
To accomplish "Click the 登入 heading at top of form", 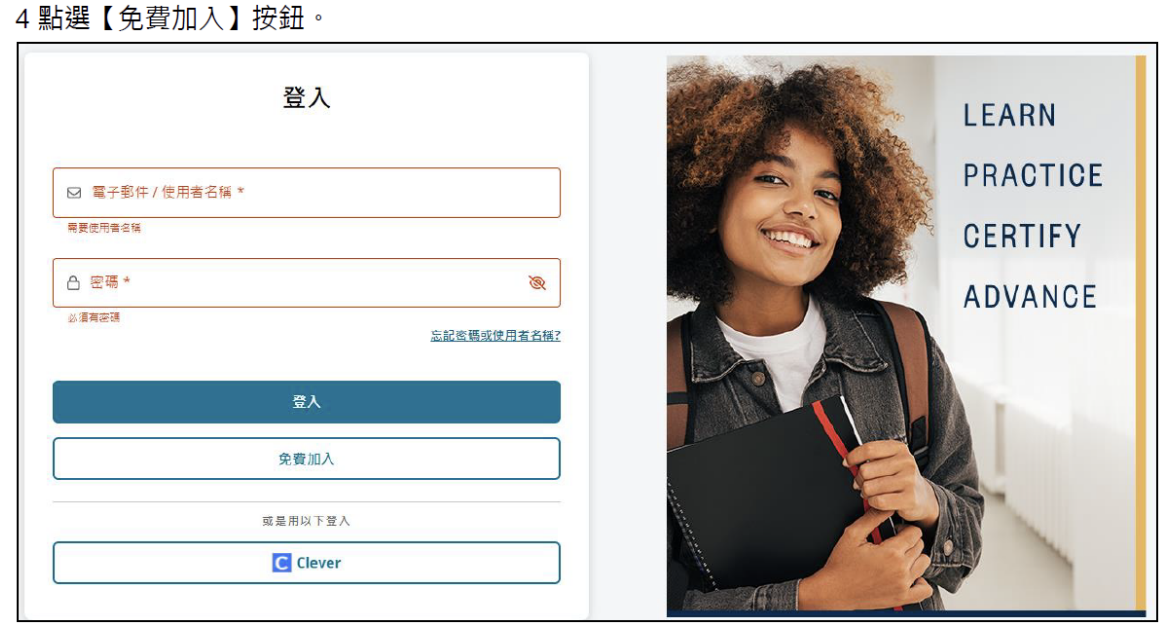I will click(307, 98).
